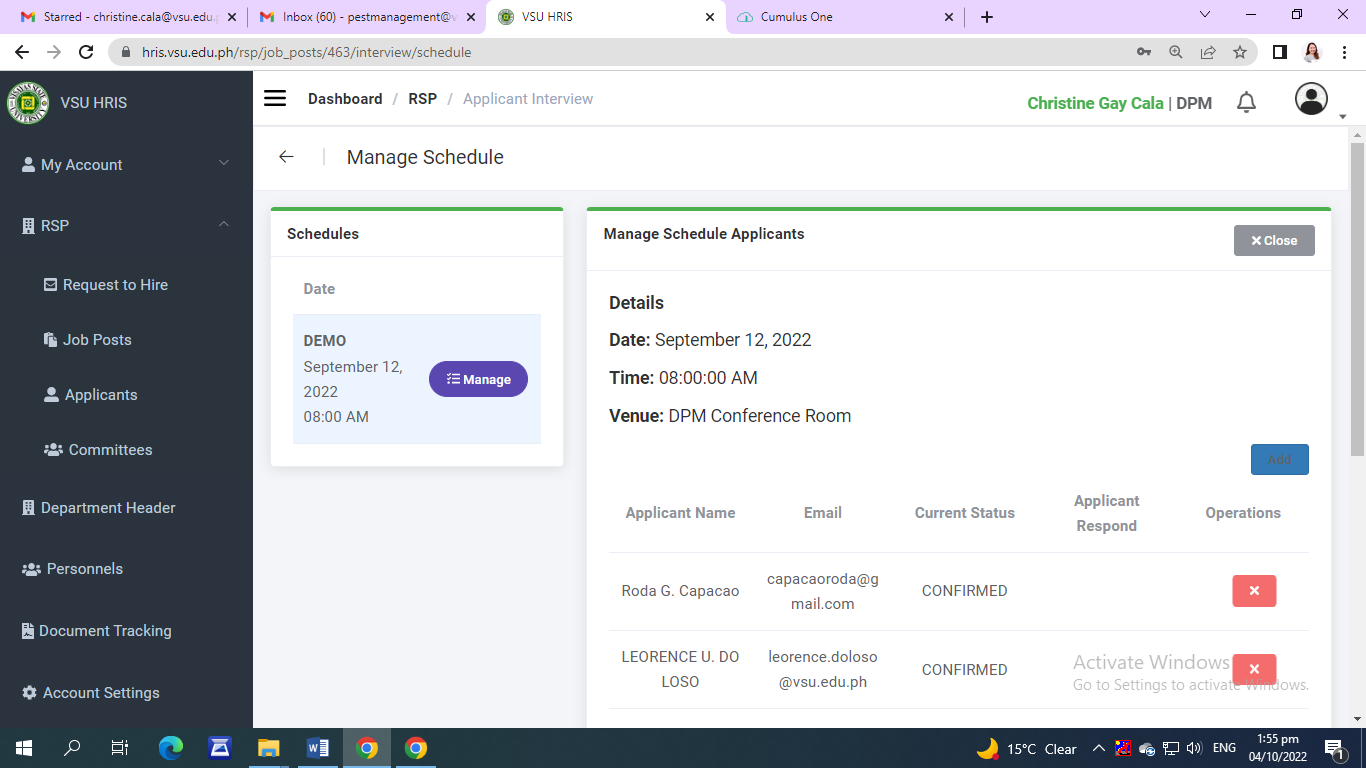Click the blue Add button
This screenshot has width=1366, height=768.
click(x=1279, y=459)
